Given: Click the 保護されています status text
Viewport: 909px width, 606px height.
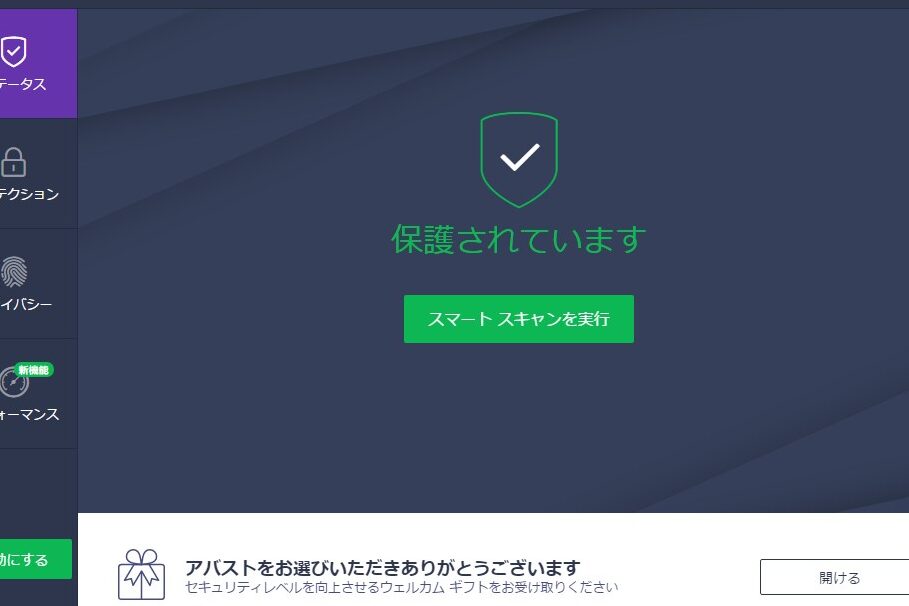Looking at the screenshot, I should (x=519, y=240).
